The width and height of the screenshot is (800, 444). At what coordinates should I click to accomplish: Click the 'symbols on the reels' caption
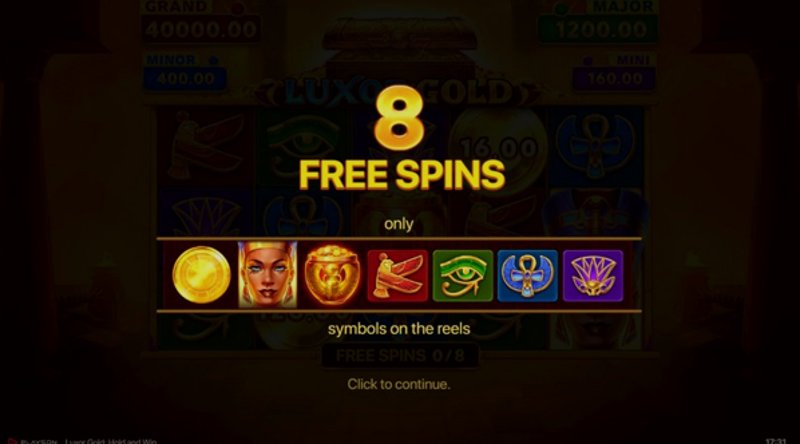tap(399, 329)
